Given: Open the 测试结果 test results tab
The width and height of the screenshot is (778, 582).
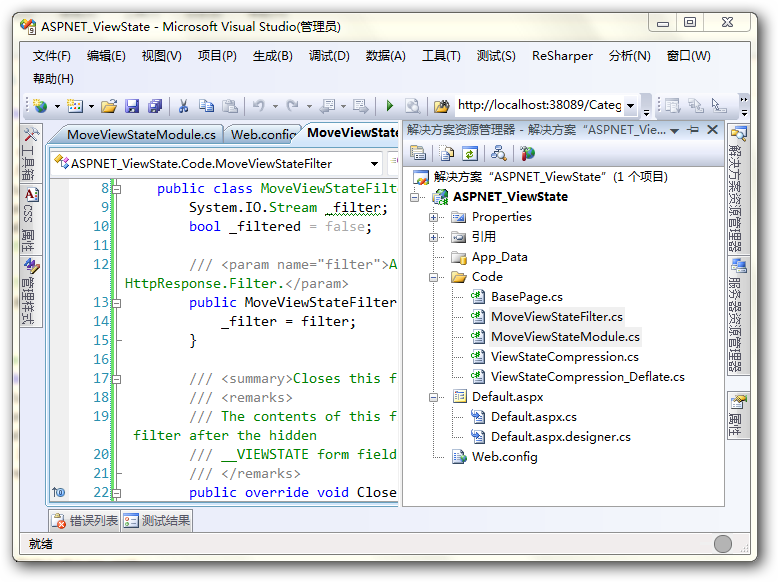Looking at the screenshot, I should point(157,520).
